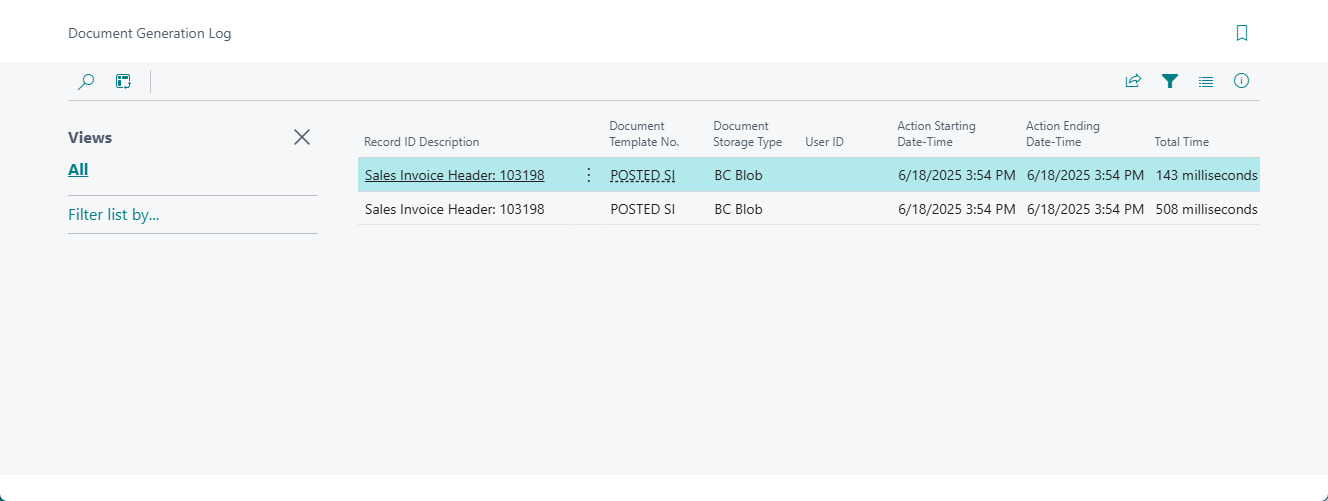Open the analysis mode table icon

tap(123, 81)
